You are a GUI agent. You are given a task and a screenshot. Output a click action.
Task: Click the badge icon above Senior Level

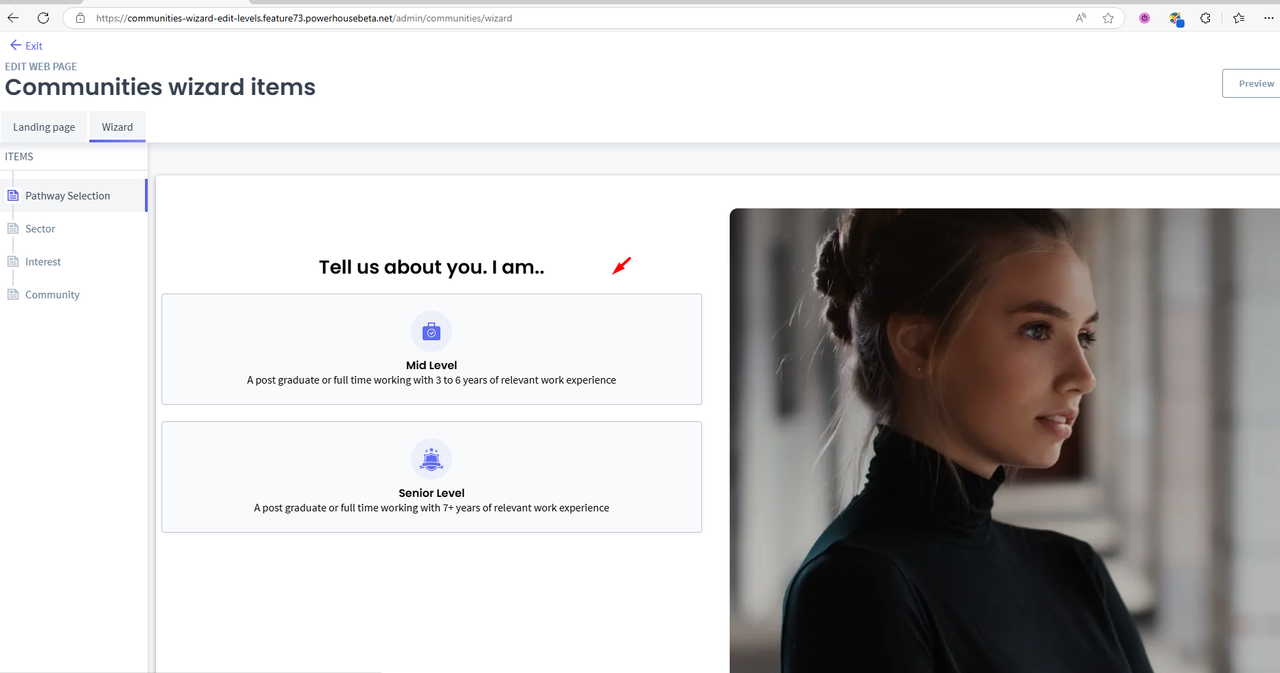(431, 459)
